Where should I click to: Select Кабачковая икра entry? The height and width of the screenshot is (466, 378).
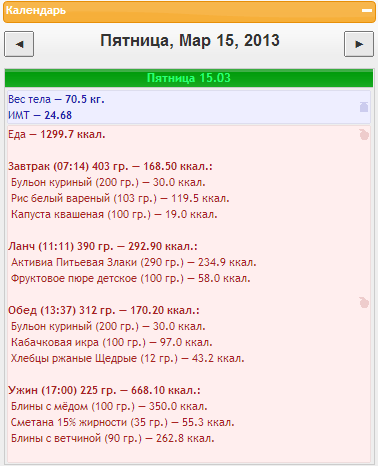(112, 342)
